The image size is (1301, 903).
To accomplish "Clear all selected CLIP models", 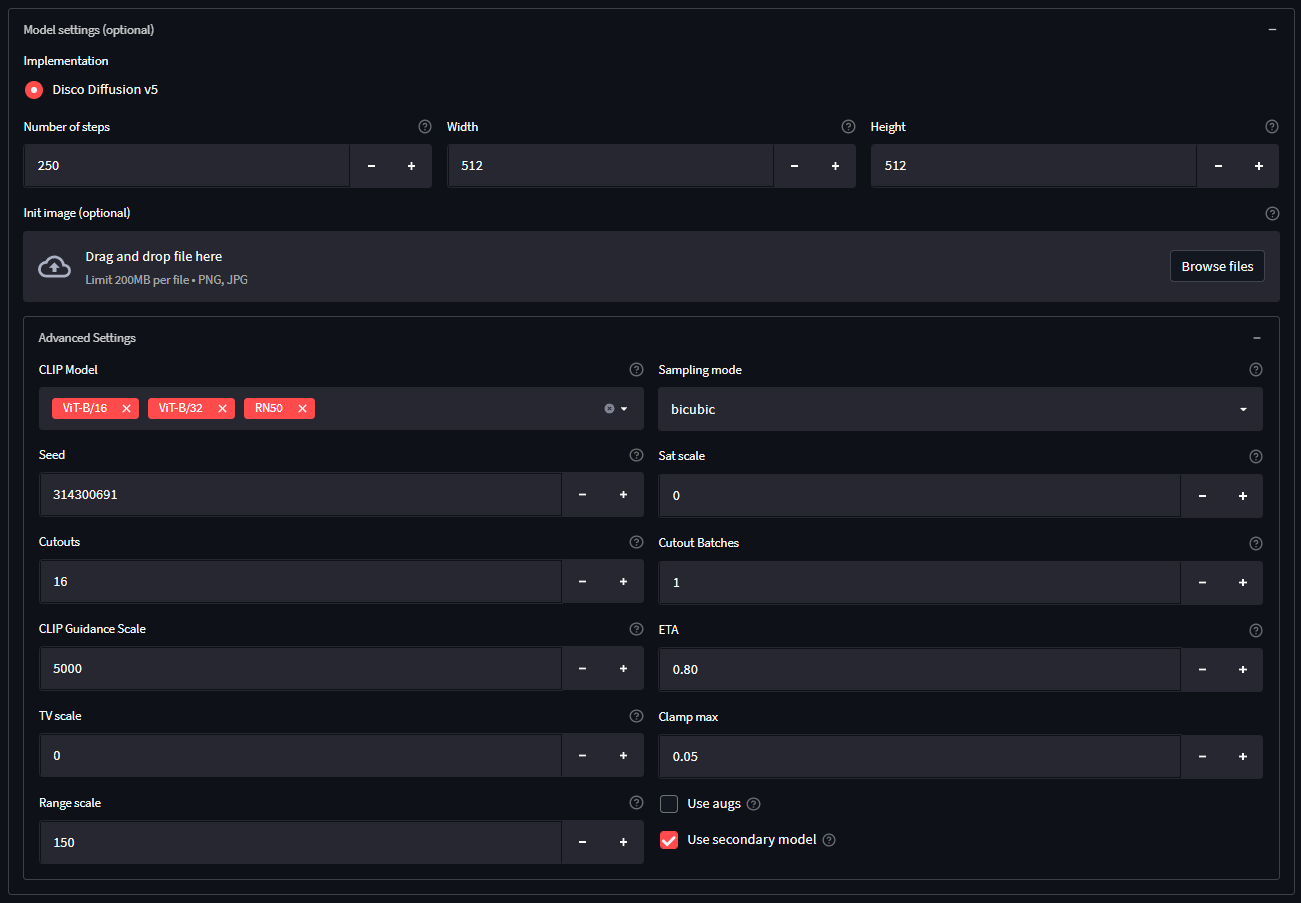I will pos(609,408).
